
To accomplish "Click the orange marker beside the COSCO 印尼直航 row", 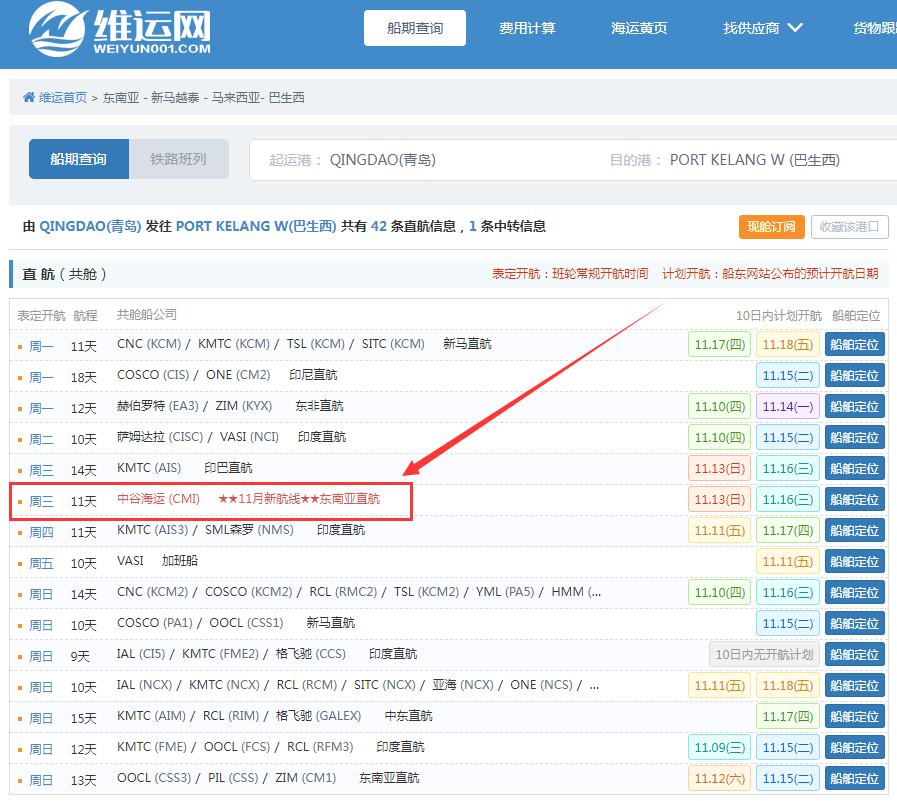I will click(x=20, y=375).
